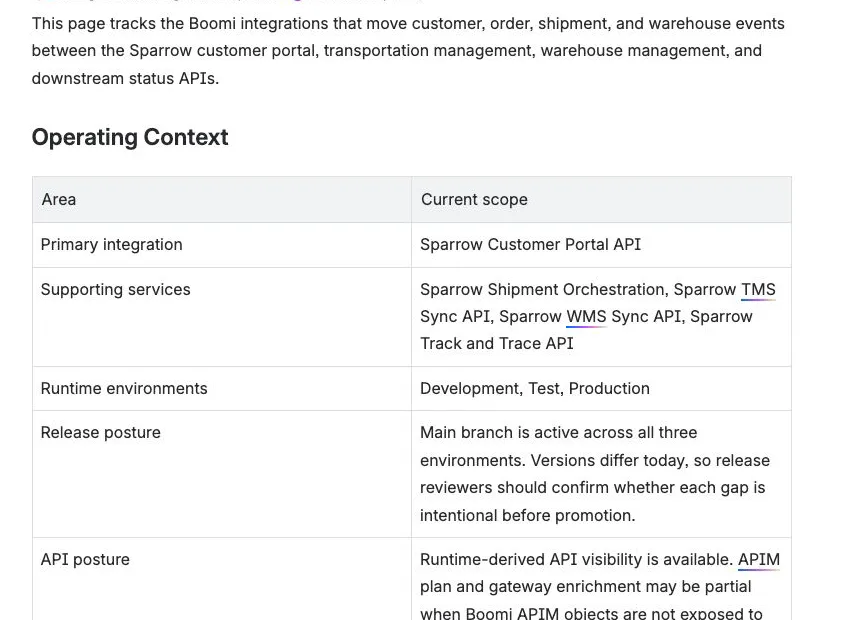
Task: Click 'Development, Test, Production' cell
Action: [x=601, y=389]
